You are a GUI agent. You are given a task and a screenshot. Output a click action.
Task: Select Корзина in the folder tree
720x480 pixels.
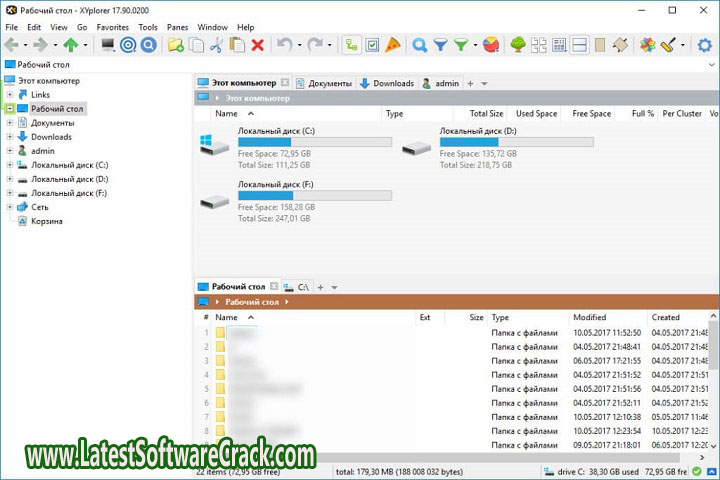(x=46, y=221)
